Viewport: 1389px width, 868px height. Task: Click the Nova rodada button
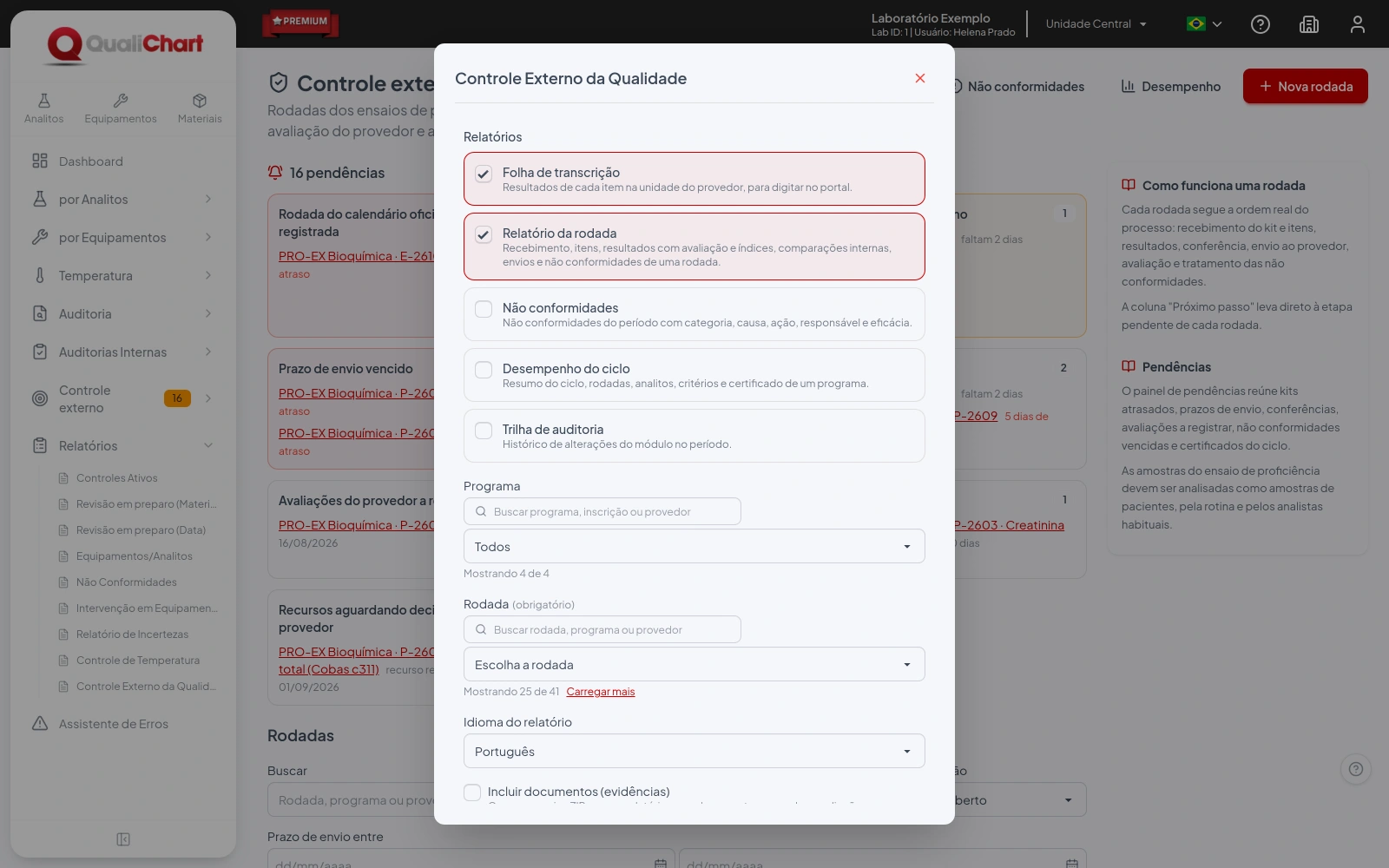[1306, 86]
